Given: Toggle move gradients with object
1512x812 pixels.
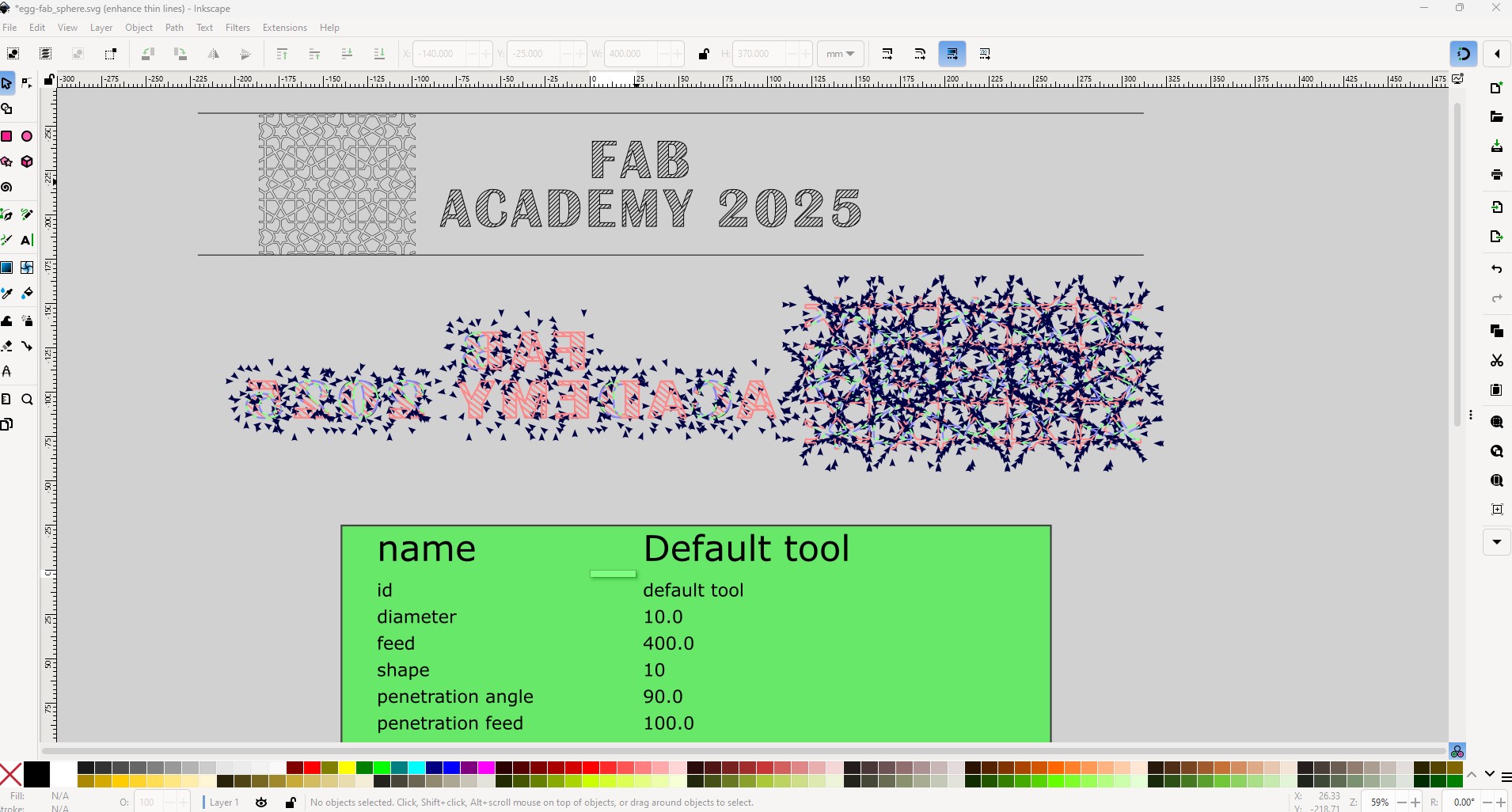Looking at the screenshot, I should coord(952,54).
